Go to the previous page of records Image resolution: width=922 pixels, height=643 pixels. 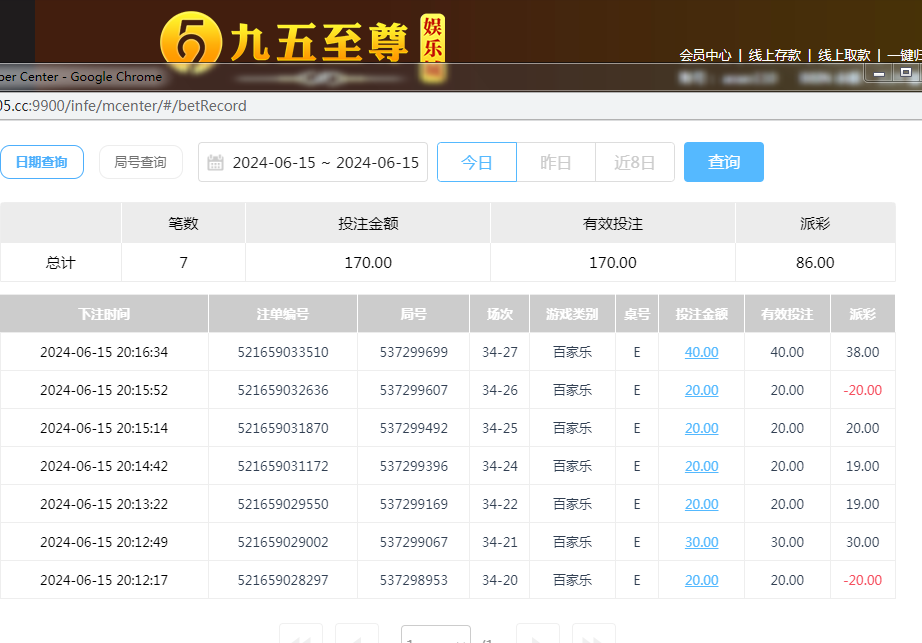pyautogui.click(x=357, y=636)
